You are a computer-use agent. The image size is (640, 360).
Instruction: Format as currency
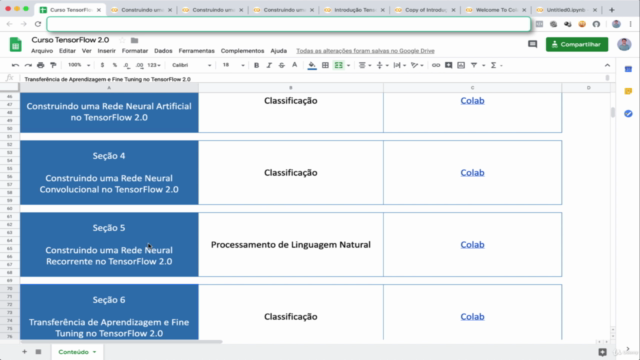pyautogui.click(x=102, y=65)
